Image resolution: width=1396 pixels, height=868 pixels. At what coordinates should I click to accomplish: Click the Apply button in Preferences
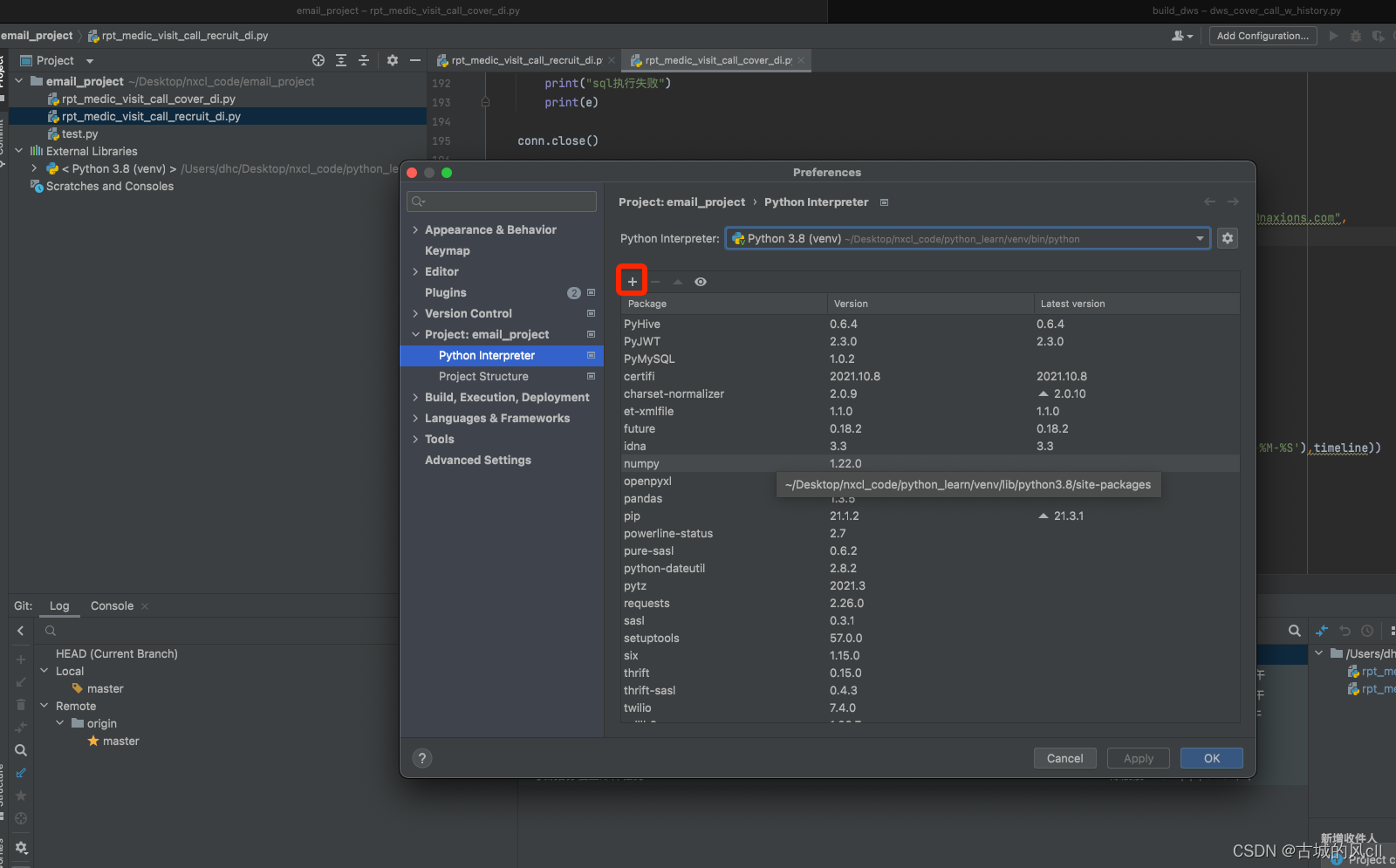[x=1139, y=758]
